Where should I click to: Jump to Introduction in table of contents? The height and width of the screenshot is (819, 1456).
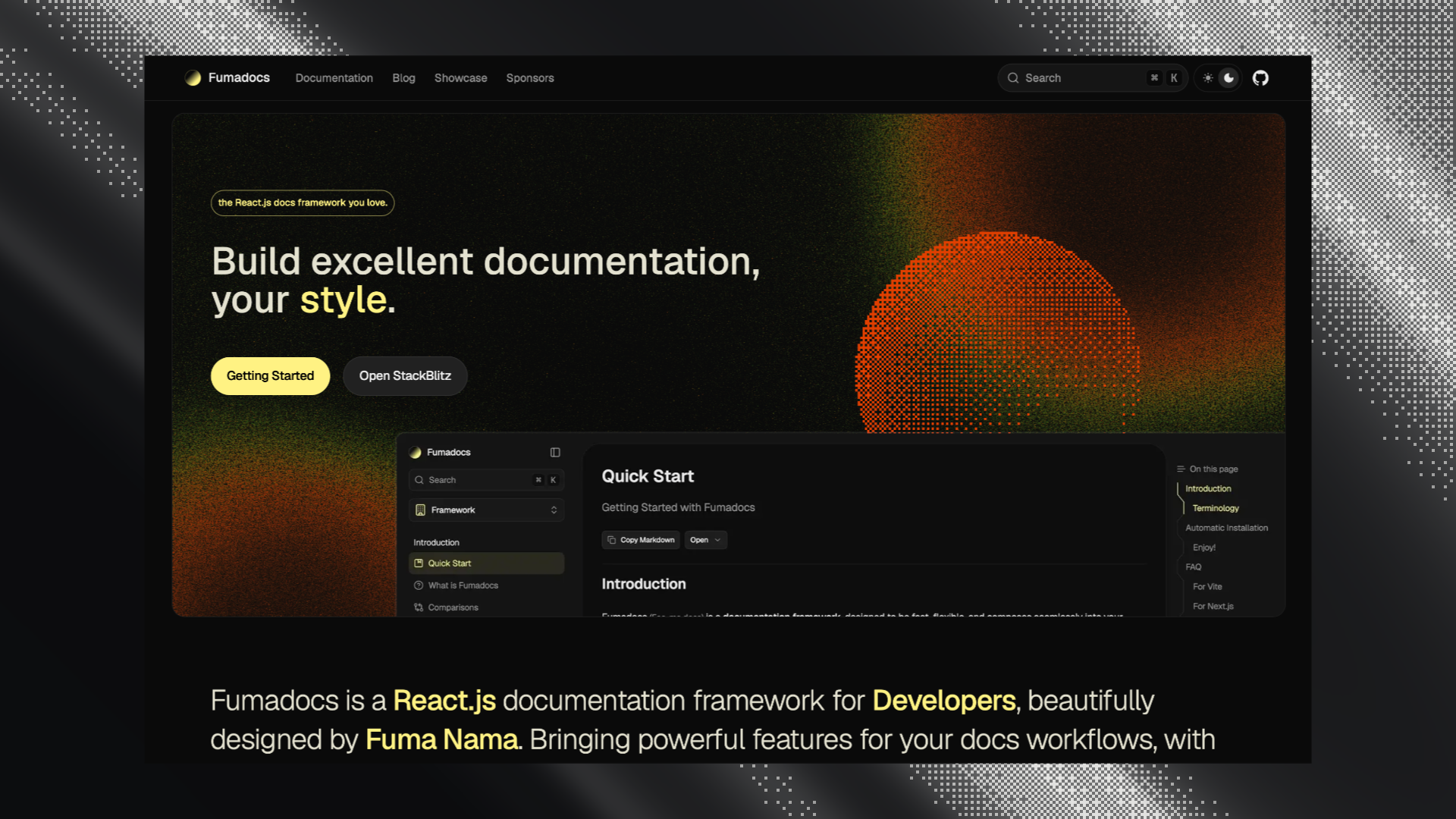[x=1208, y=489]
